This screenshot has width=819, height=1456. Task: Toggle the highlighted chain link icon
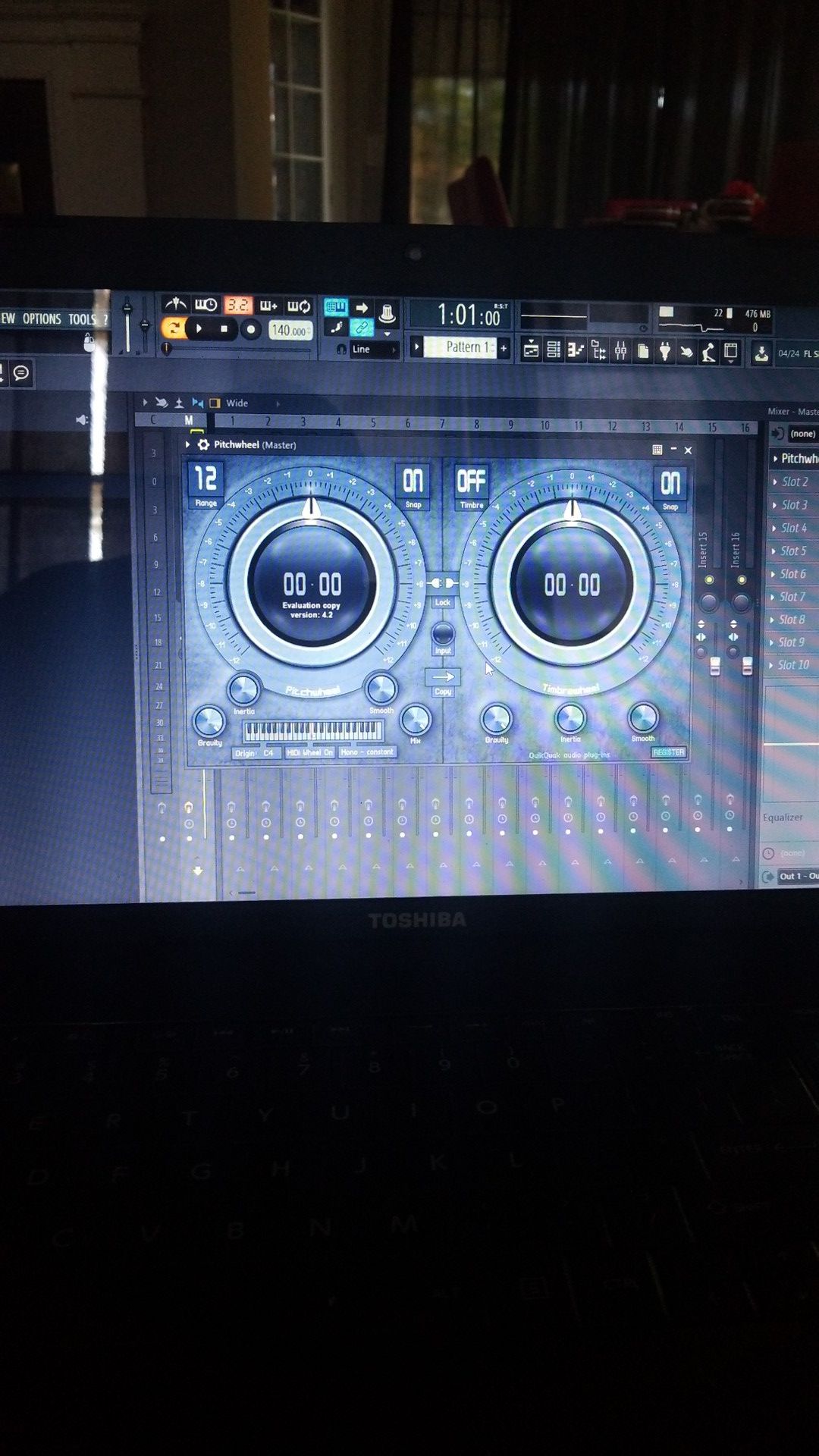click(x=362, y=328)
